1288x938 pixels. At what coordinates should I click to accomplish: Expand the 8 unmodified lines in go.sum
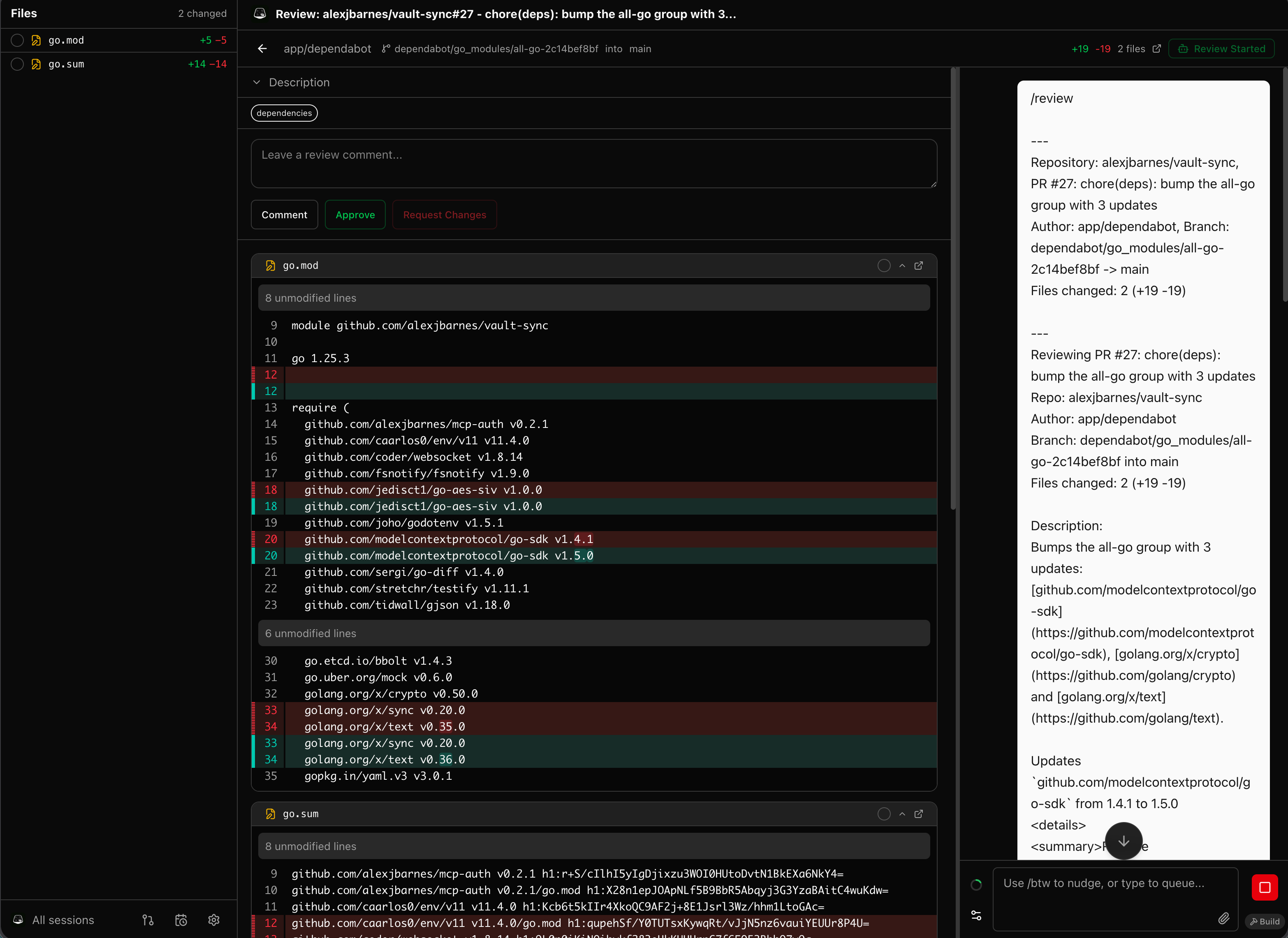[x=593, y=846]
